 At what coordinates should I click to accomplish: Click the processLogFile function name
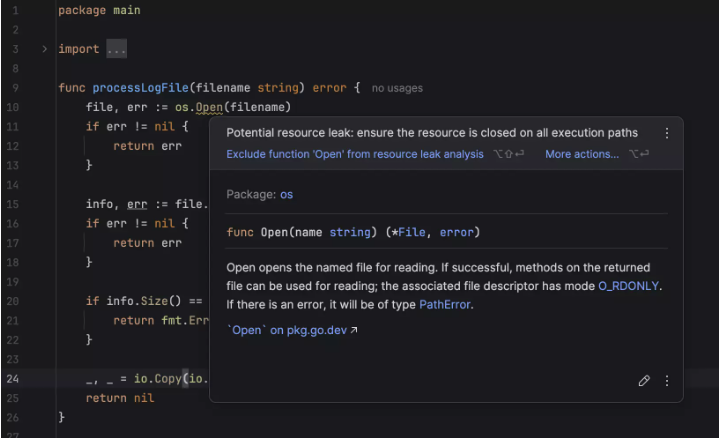(x=140, y=88)
